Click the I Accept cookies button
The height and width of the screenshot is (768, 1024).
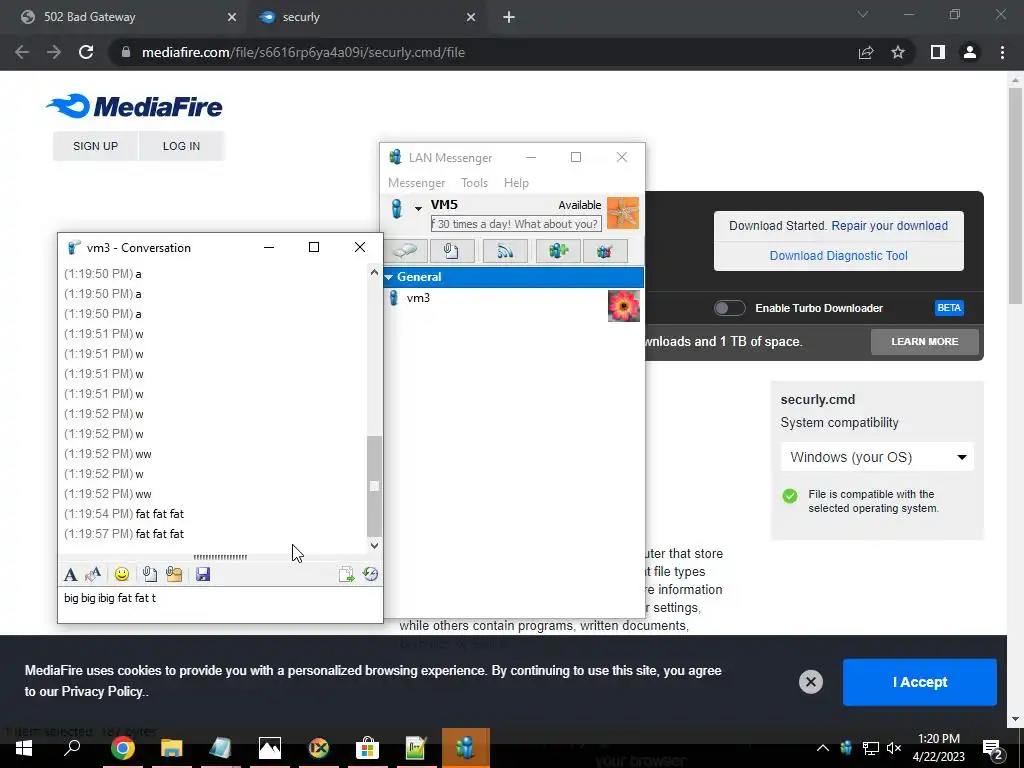click(x=920, y=682)
